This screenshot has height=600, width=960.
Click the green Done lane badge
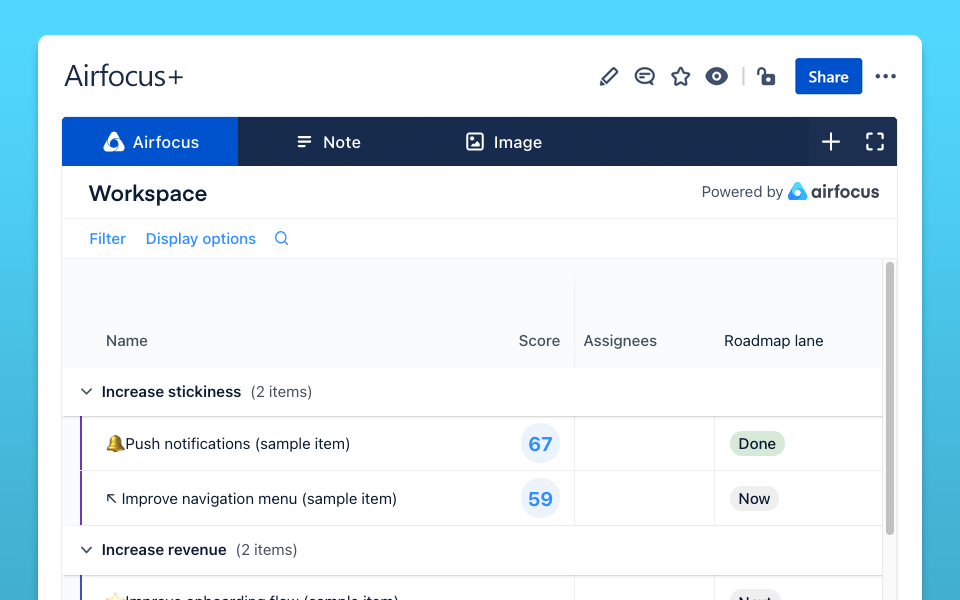(757, 444)
